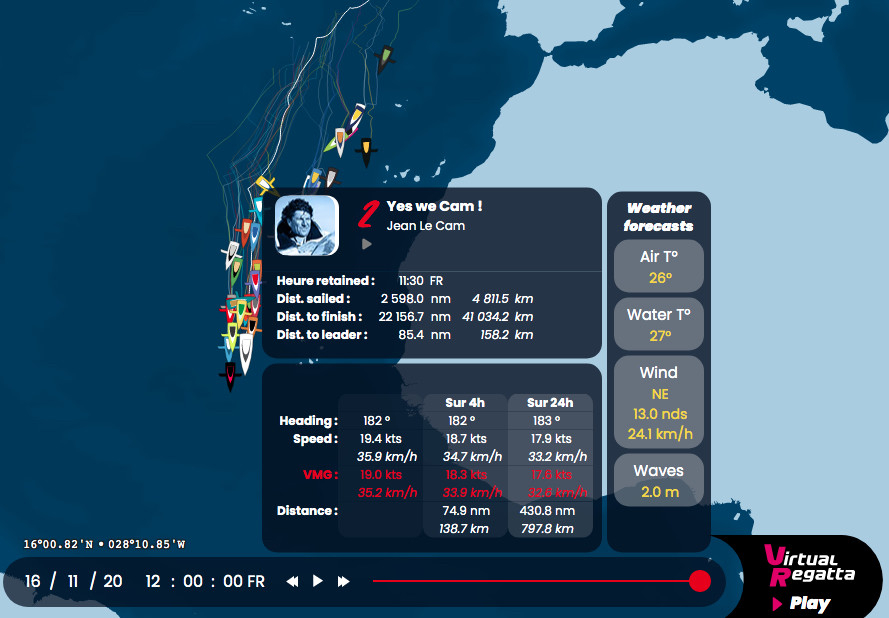889x618 pixels.
Task: Click the fast-forward double-arrow button
Action: click(x=343, y=581)
